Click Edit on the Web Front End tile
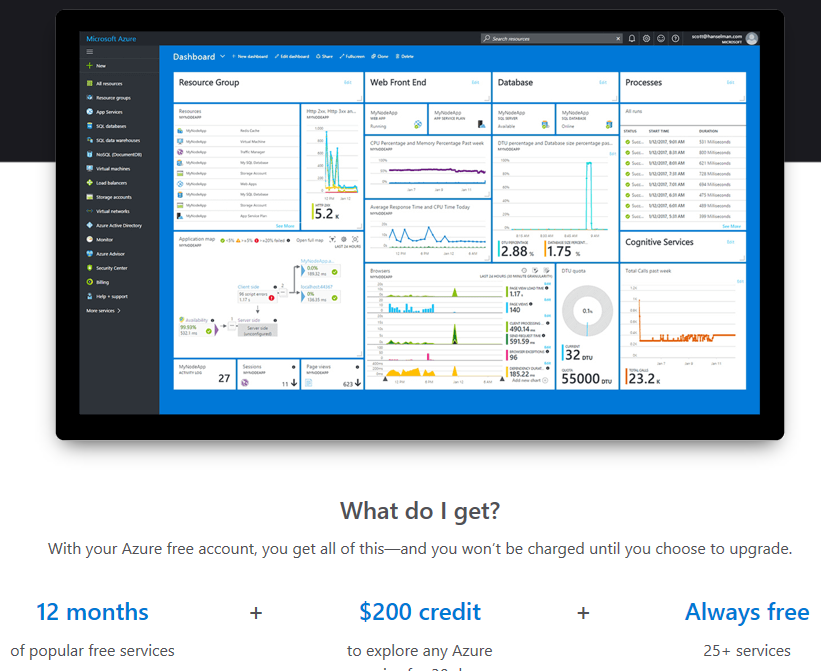Screen dimensions: 821x671 coord(475,82)
